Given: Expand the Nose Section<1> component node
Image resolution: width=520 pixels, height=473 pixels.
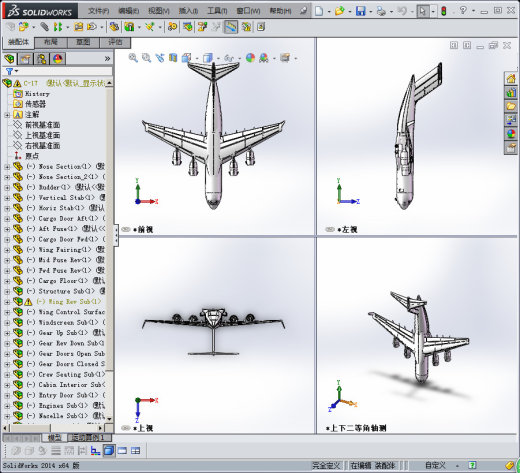Looking at the screenshot, I should 7,167.
